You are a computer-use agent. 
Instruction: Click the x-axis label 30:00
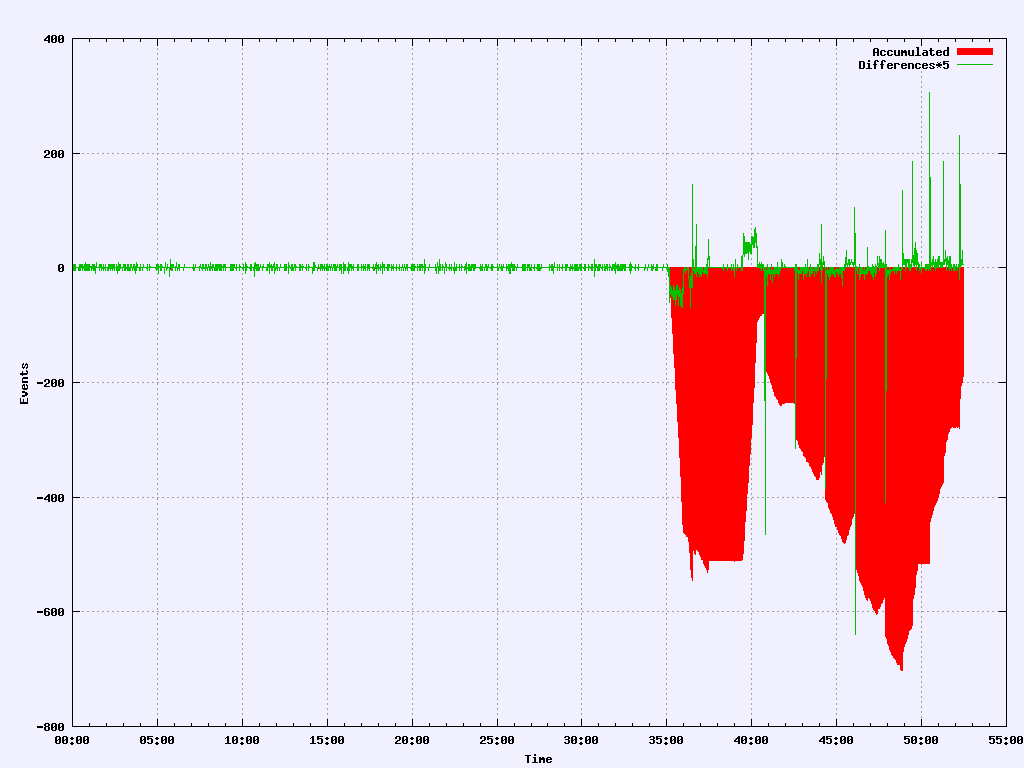(x=581, y=741)
